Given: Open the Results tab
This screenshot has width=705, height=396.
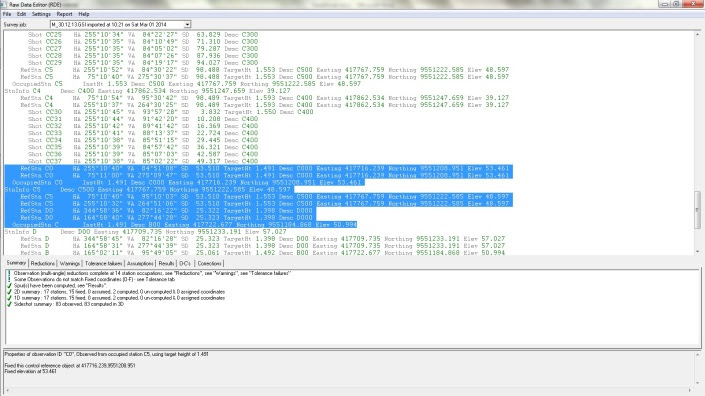Looking at the screenshot, I should (x=166, y=263).
